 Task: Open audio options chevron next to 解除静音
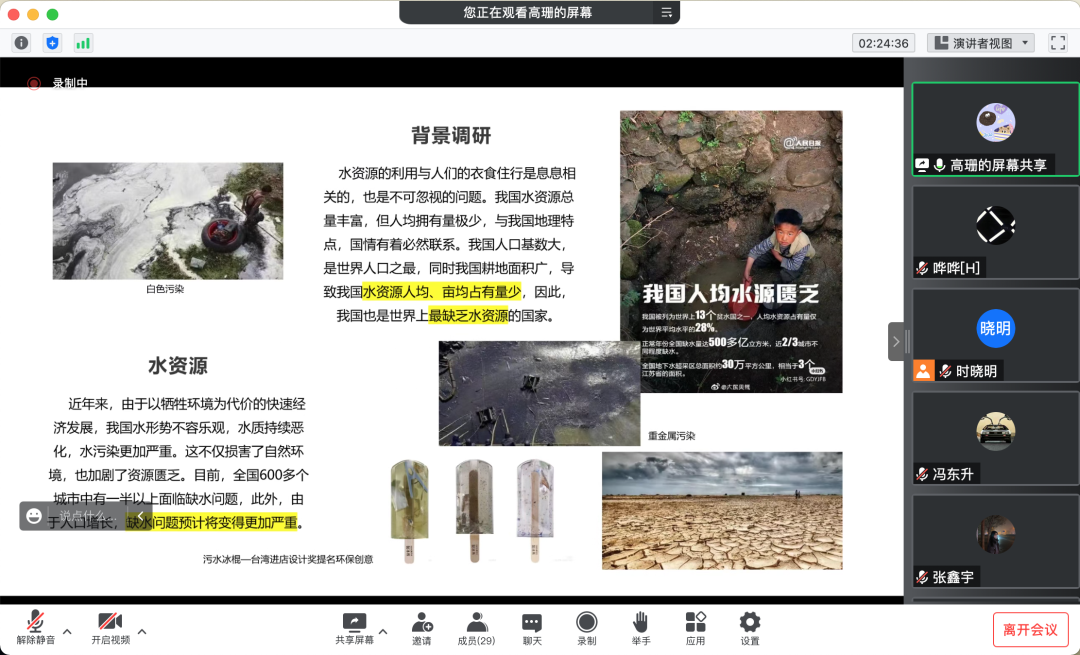pos(66,632)
